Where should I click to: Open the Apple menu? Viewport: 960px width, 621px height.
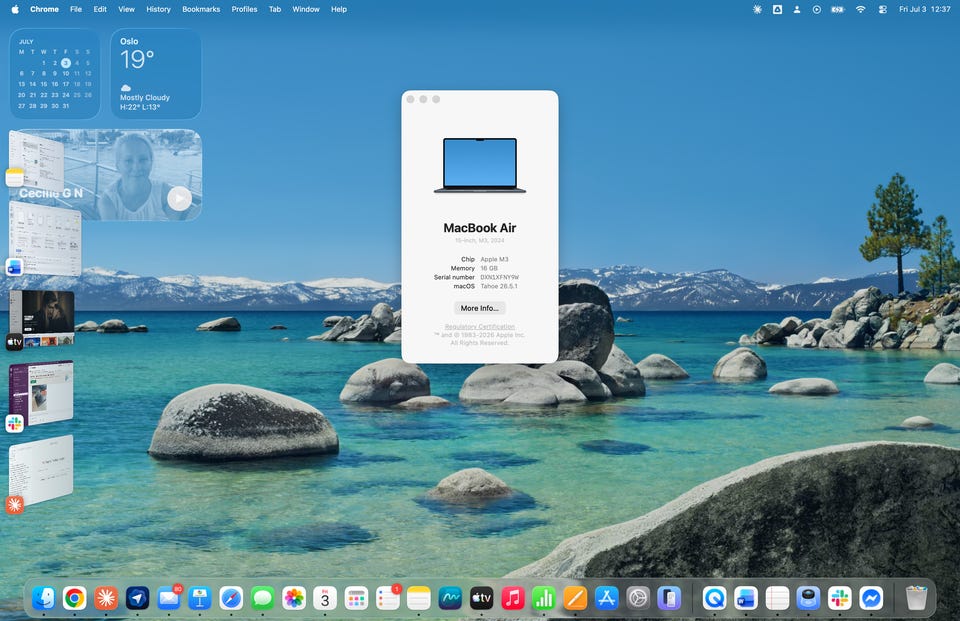(15, 9)
